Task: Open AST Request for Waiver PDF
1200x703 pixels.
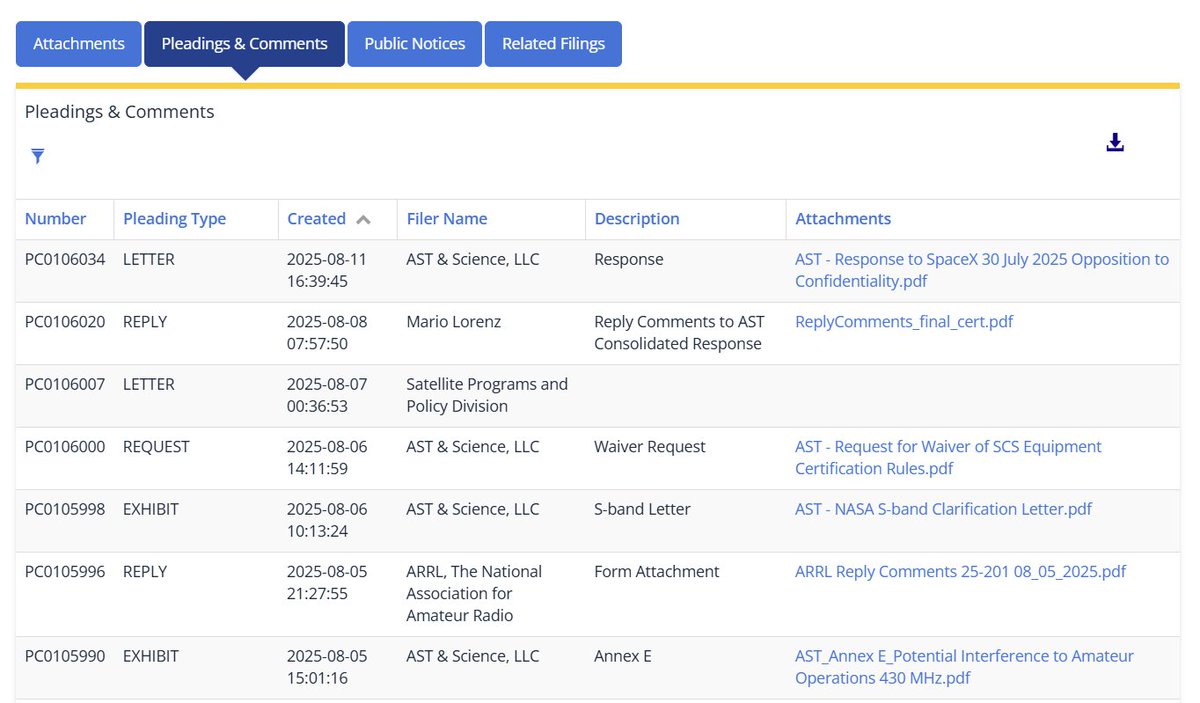Action: point(948,458)
